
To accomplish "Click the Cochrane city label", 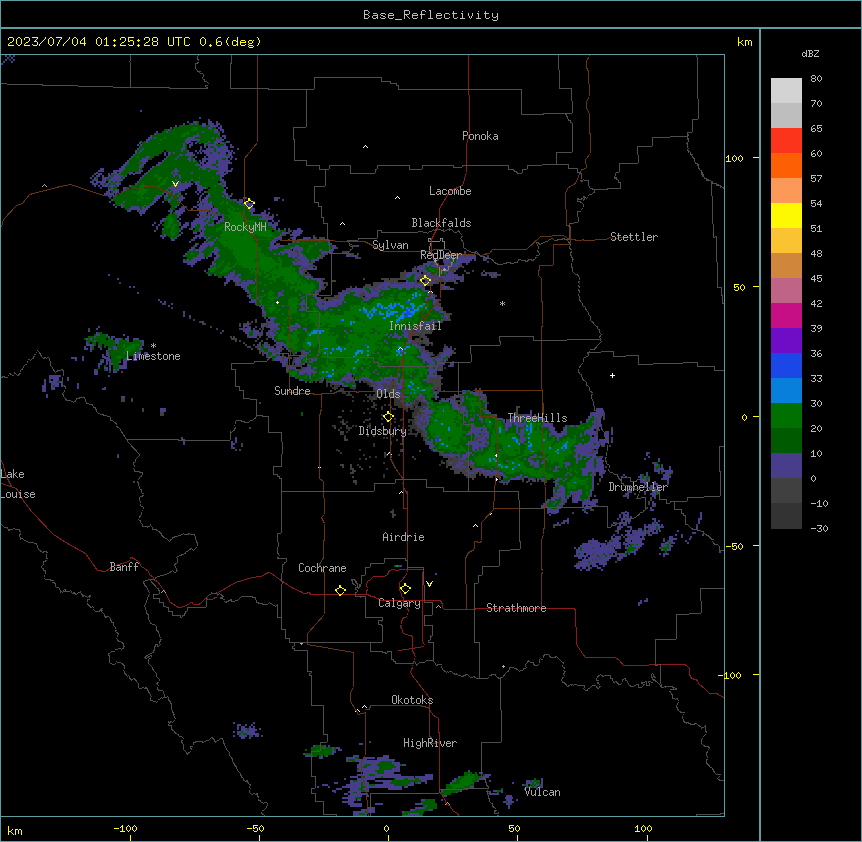I will (322, 568).
